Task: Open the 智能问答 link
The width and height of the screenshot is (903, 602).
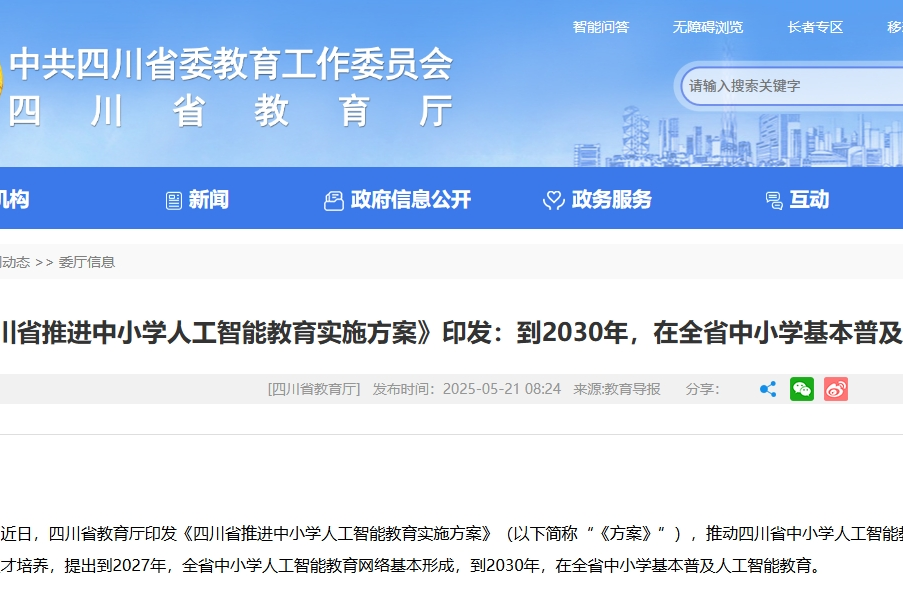Action: tap(601, 27)
